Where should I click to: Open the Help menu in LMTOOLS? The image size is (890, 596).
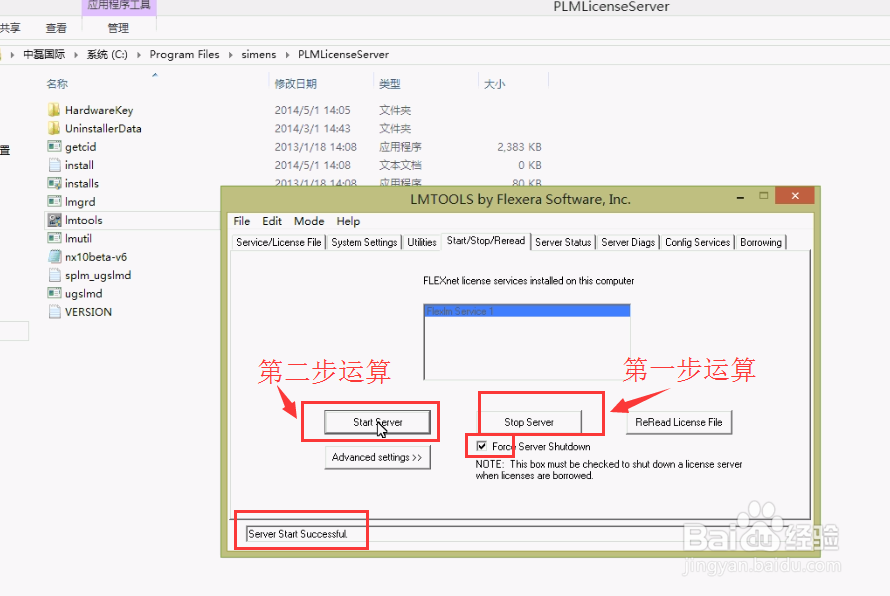tap(348, 221)
